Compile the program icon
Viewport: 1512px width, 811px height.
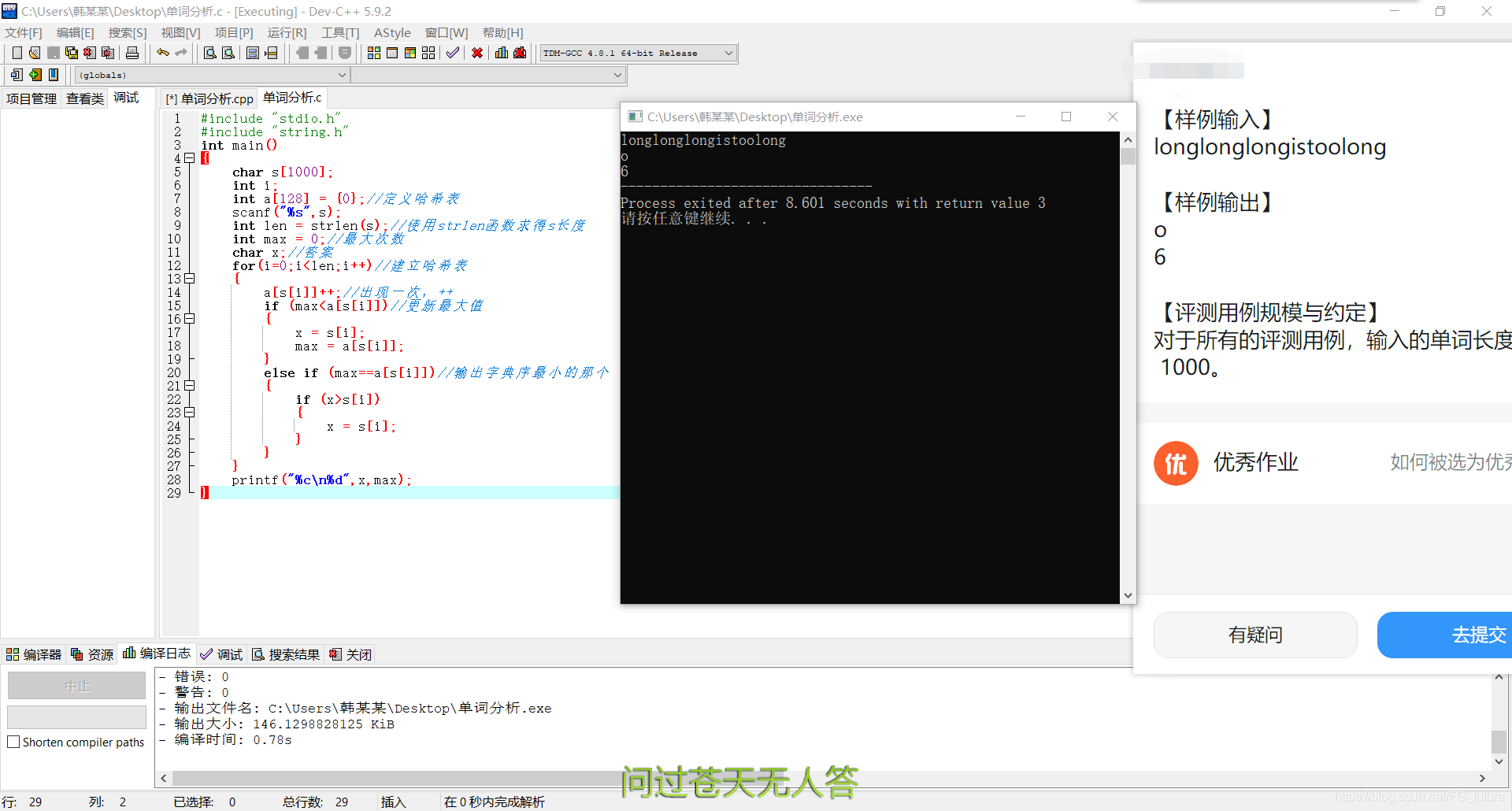point(374,53)
